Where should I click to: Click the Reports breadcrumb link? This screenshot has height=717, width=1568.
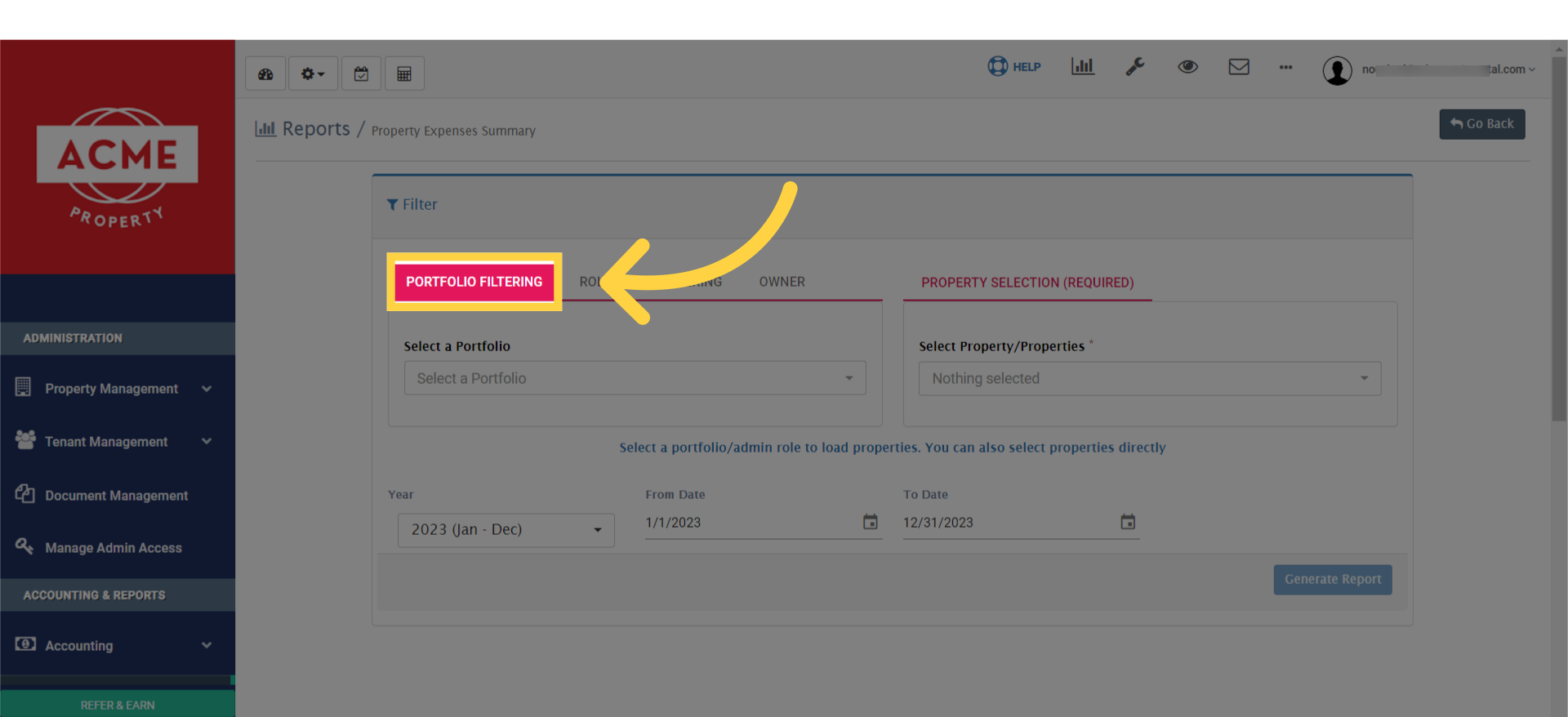click(316, 129)
